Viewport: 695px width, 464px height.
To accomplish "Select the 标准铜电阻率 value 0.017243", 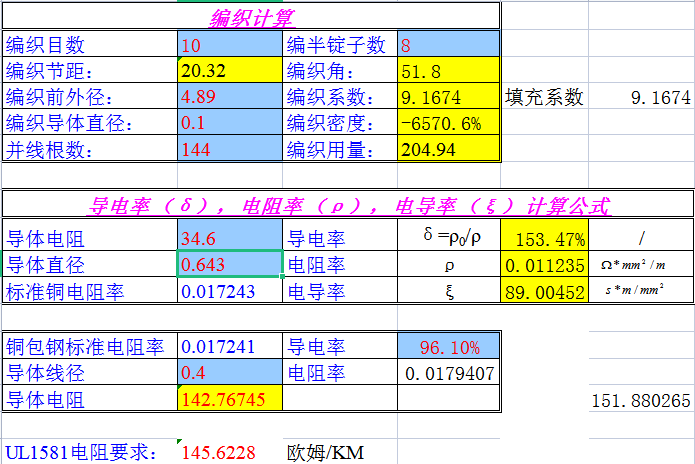I will (x=229, y=292).
